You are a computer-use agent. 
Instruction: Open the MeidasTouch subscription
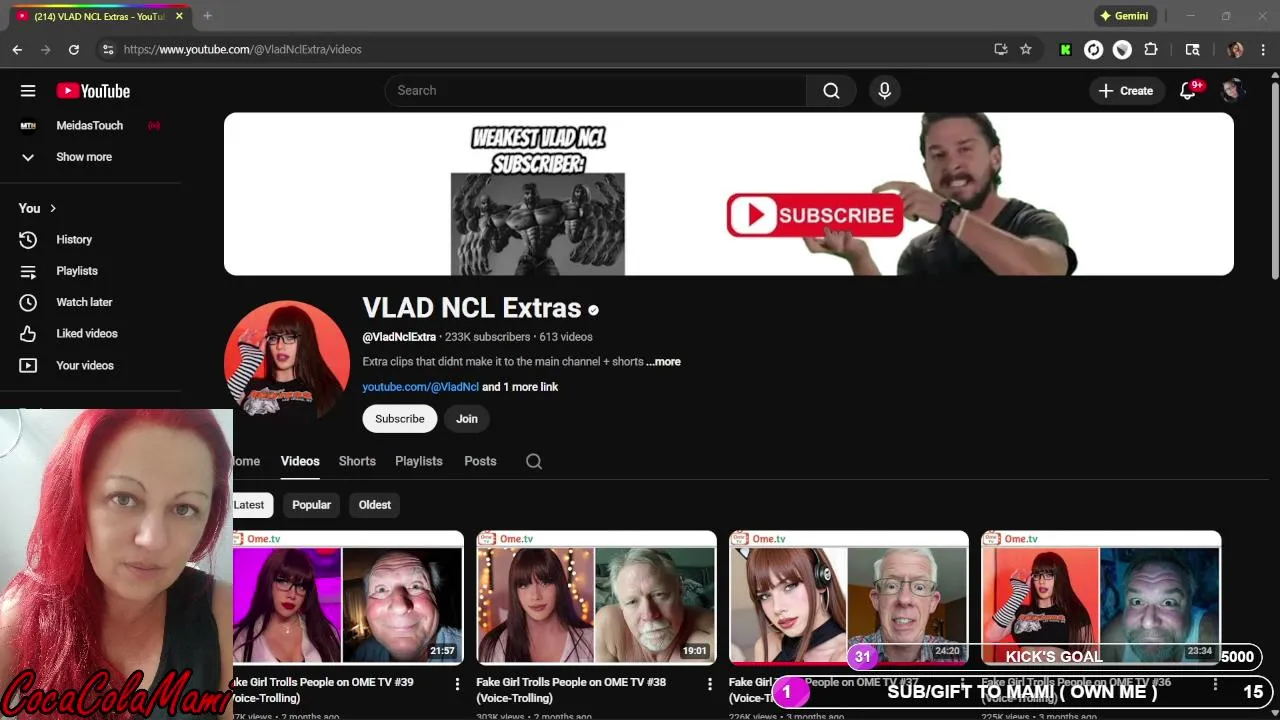[x=90, y=126]
